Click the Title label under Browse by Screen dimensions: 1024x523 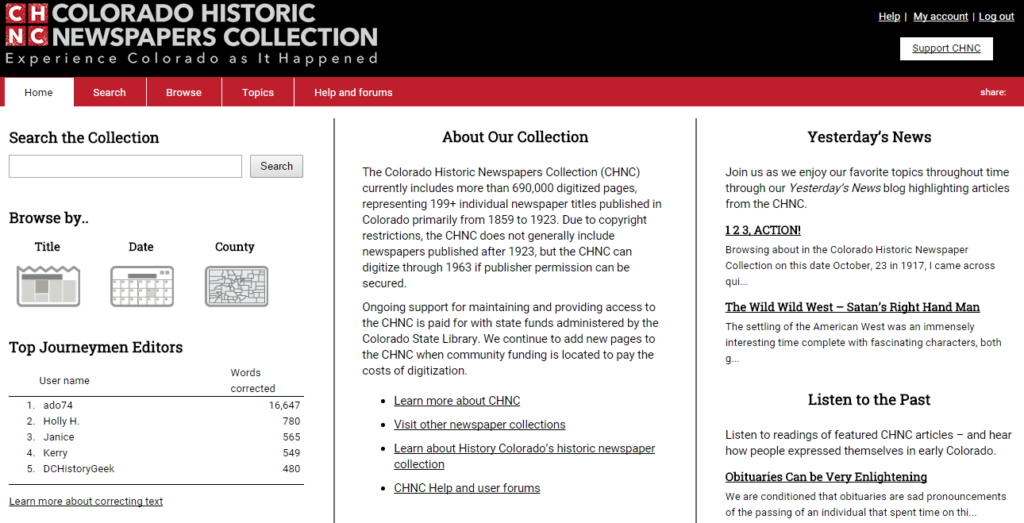tap(48, 247)
